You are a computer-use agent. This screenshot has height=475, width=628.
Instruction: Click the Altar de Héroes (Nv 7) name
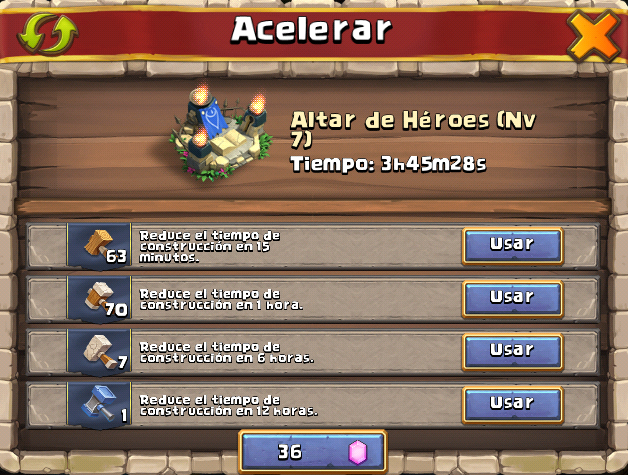tap(413, 129)
